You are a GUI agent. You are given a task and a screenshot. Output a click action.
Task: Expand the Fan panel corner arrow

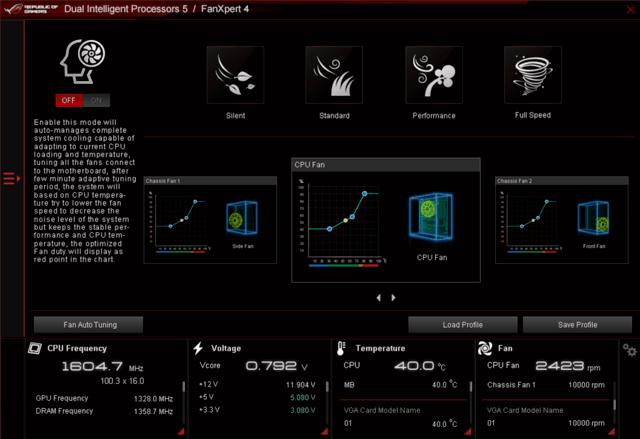pyautogui.click(x=612, y=432)
